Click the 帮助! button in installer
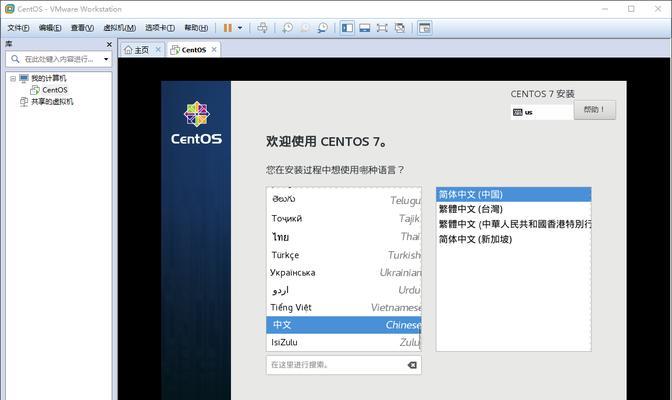This screenshot has height=400, width=672. (594, 110)
